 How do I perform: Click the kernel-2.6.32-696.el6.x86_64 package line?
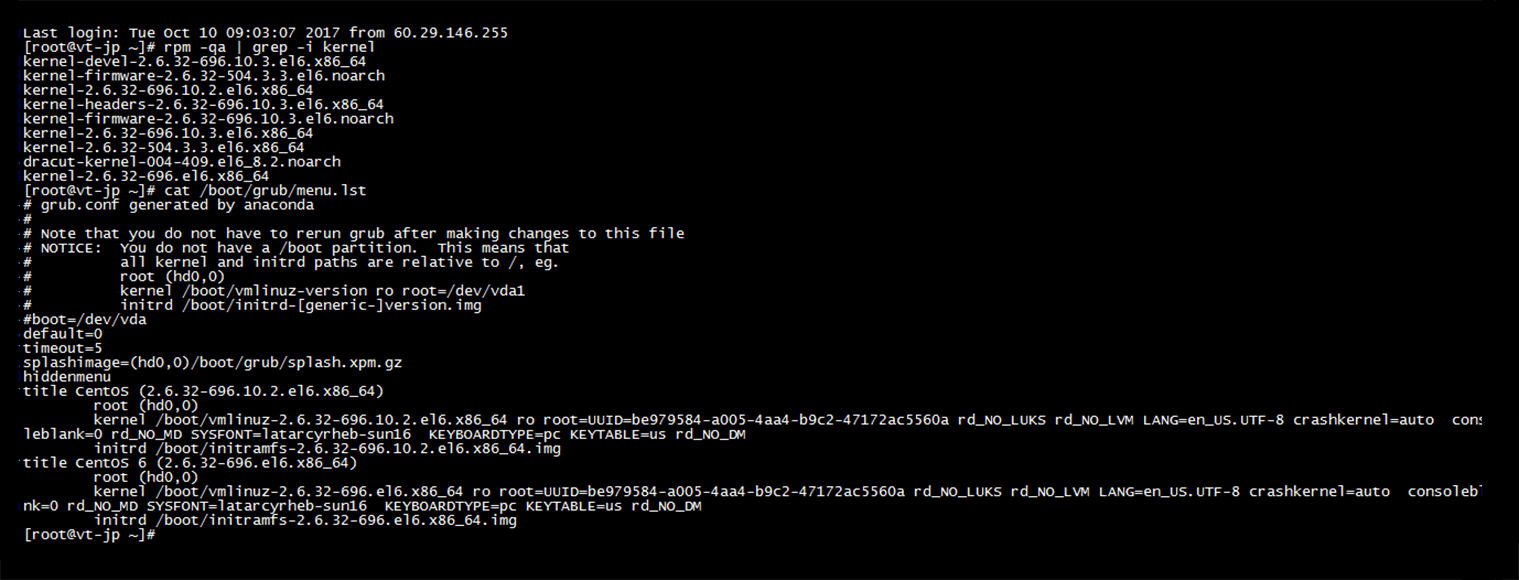point(146,175)
